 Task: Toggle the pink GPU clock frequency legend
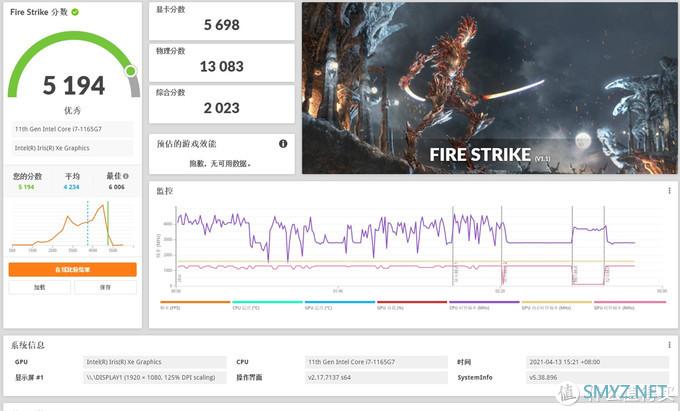click(x=630, y=305)
